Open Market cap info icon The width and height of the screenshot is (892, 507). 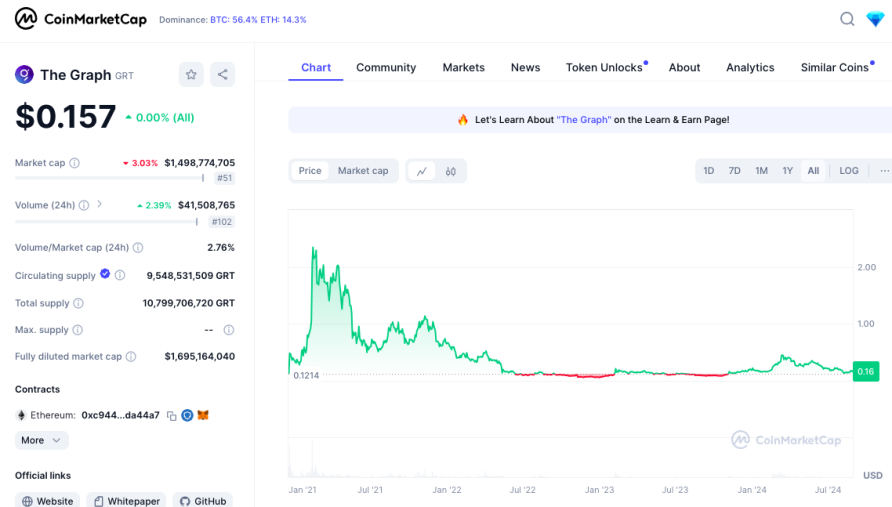coord(75,163)
